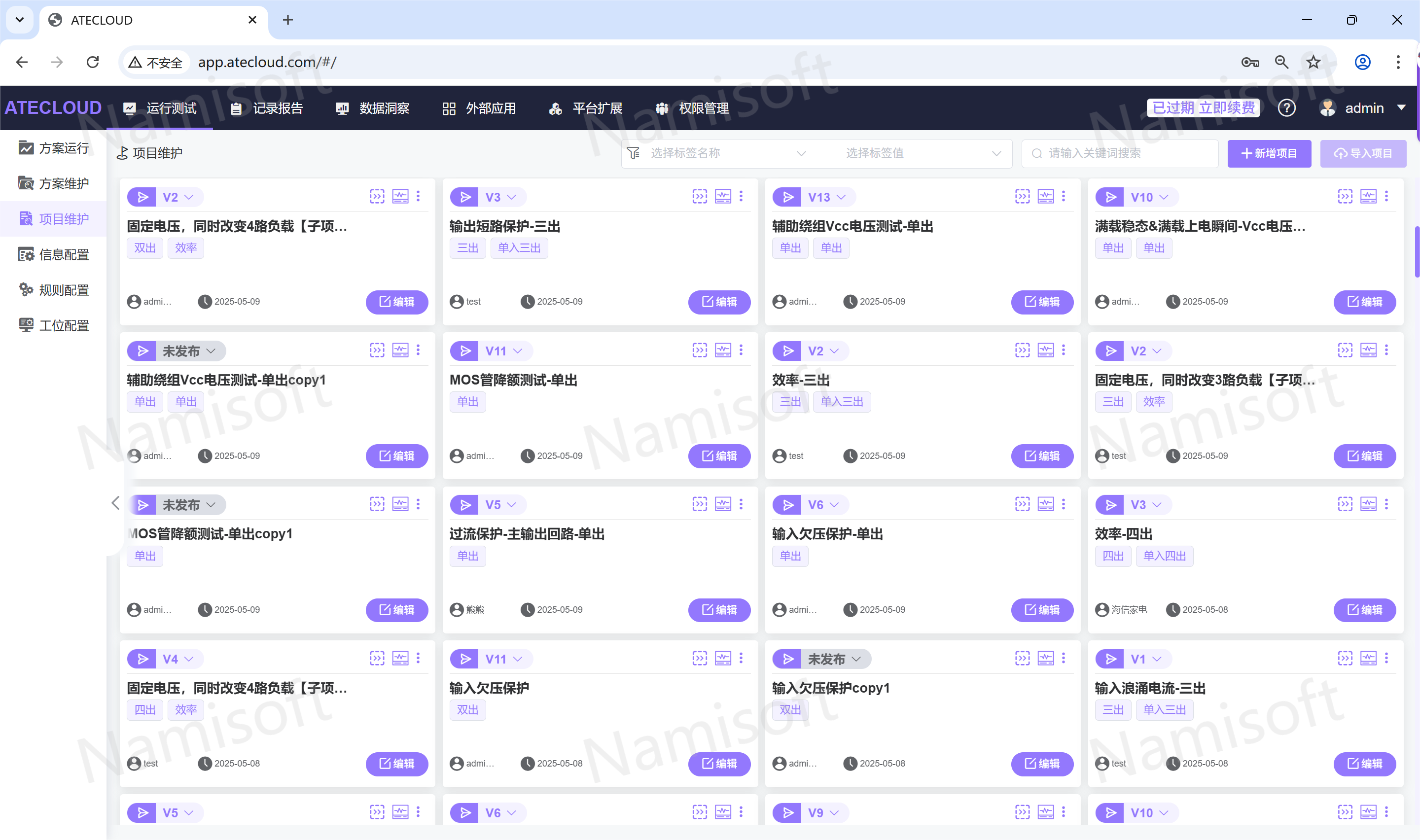Click 编辑 on the 过流保护-主输出回路-单出 card
This screenshot has width=1420, height=840.
tap(719, 610)
